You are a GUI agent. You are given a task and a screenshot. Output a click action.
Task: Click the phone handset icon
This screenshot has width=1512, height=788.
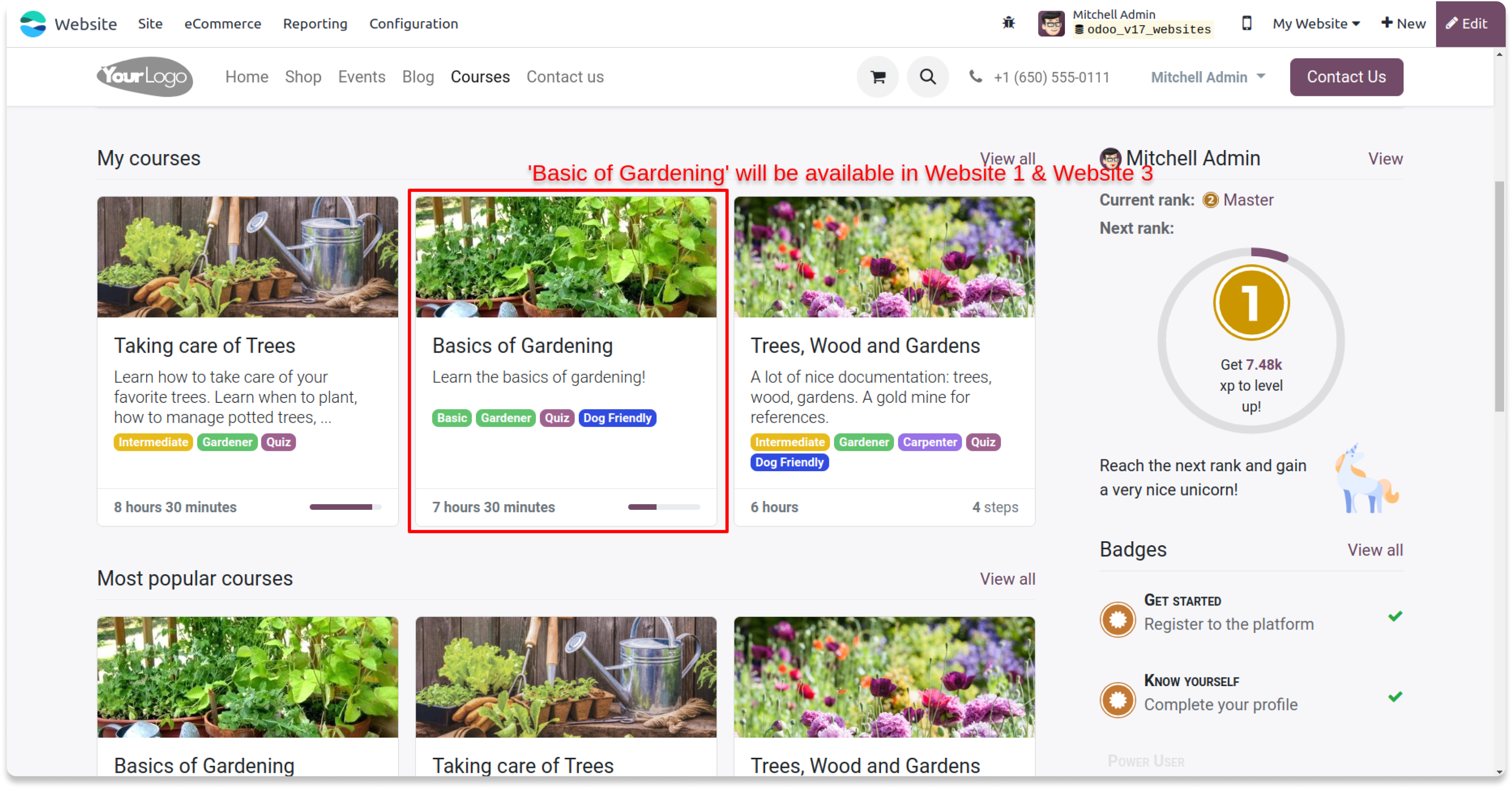[x=975, y=77]
